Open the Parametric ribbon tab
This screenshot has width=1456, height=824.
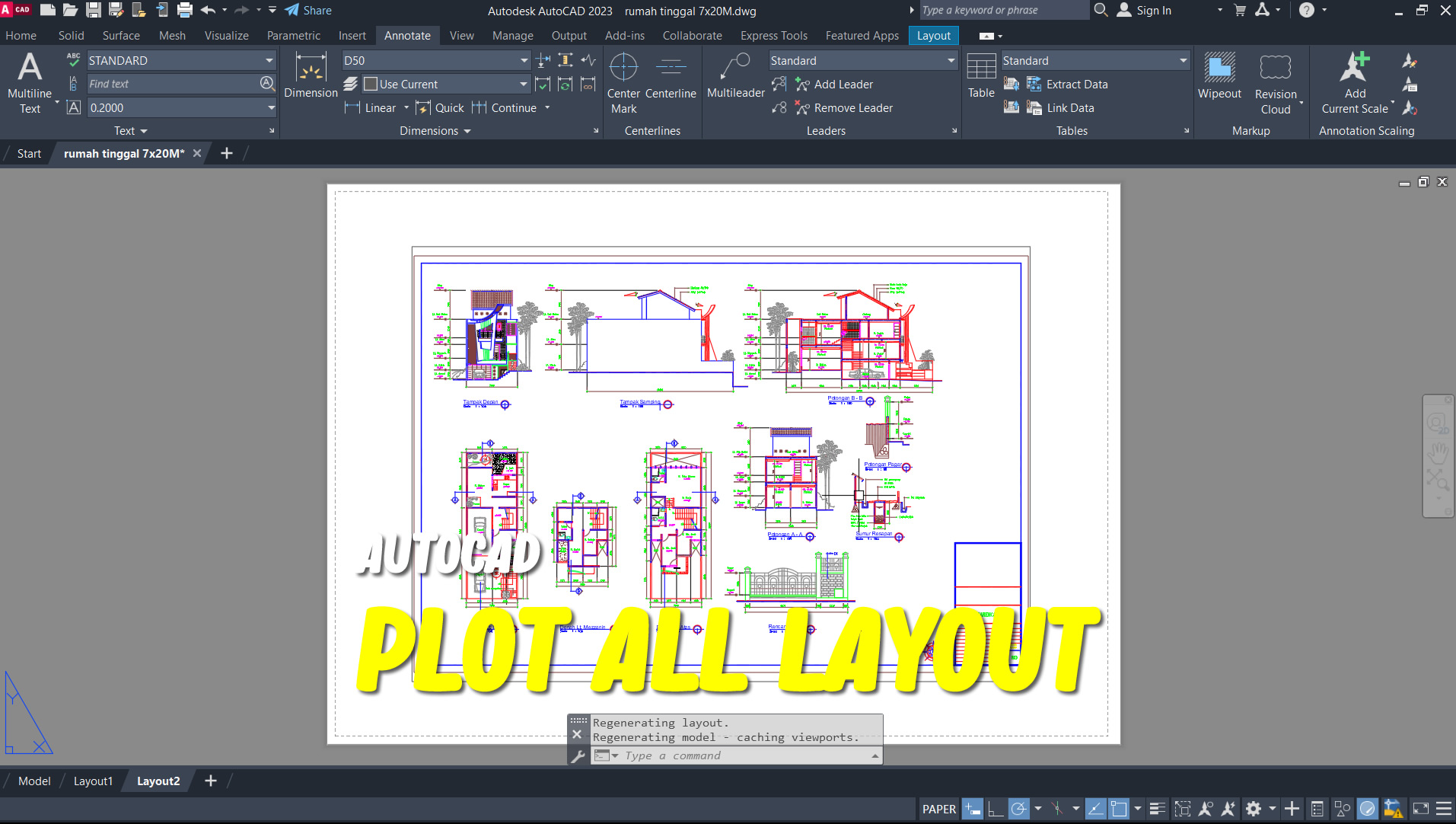[293, 35]
